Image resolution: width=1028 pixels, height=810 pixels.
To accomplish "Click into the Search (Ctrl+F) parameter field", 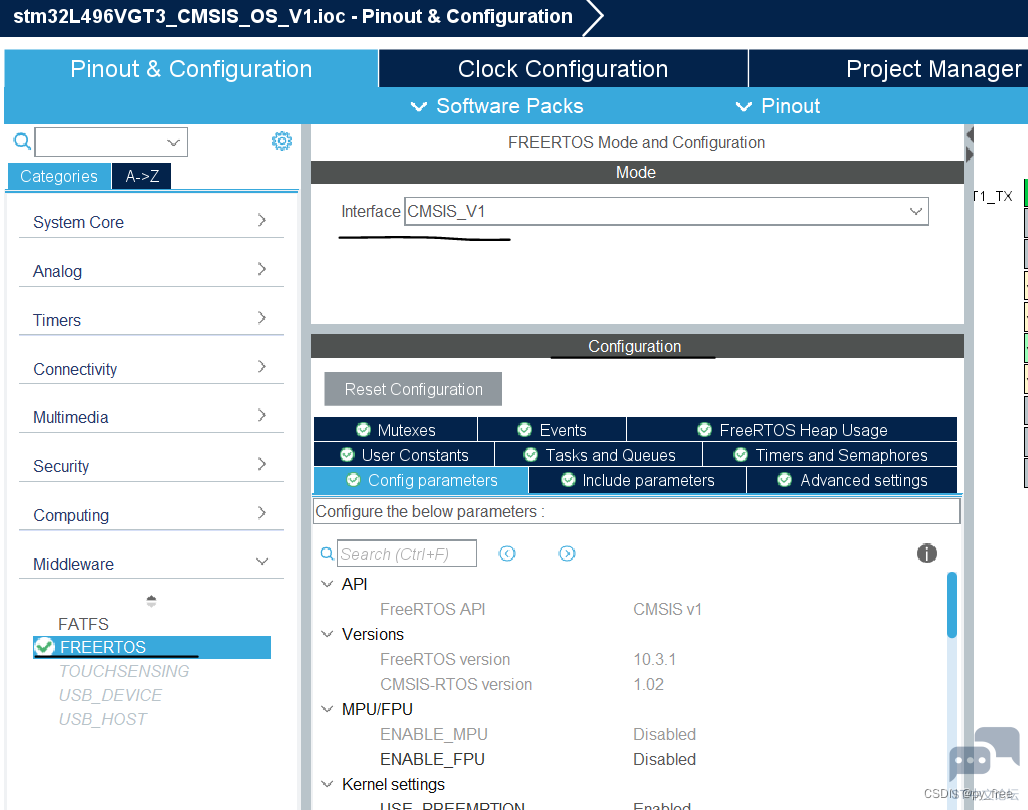I will tap(406, 554).
